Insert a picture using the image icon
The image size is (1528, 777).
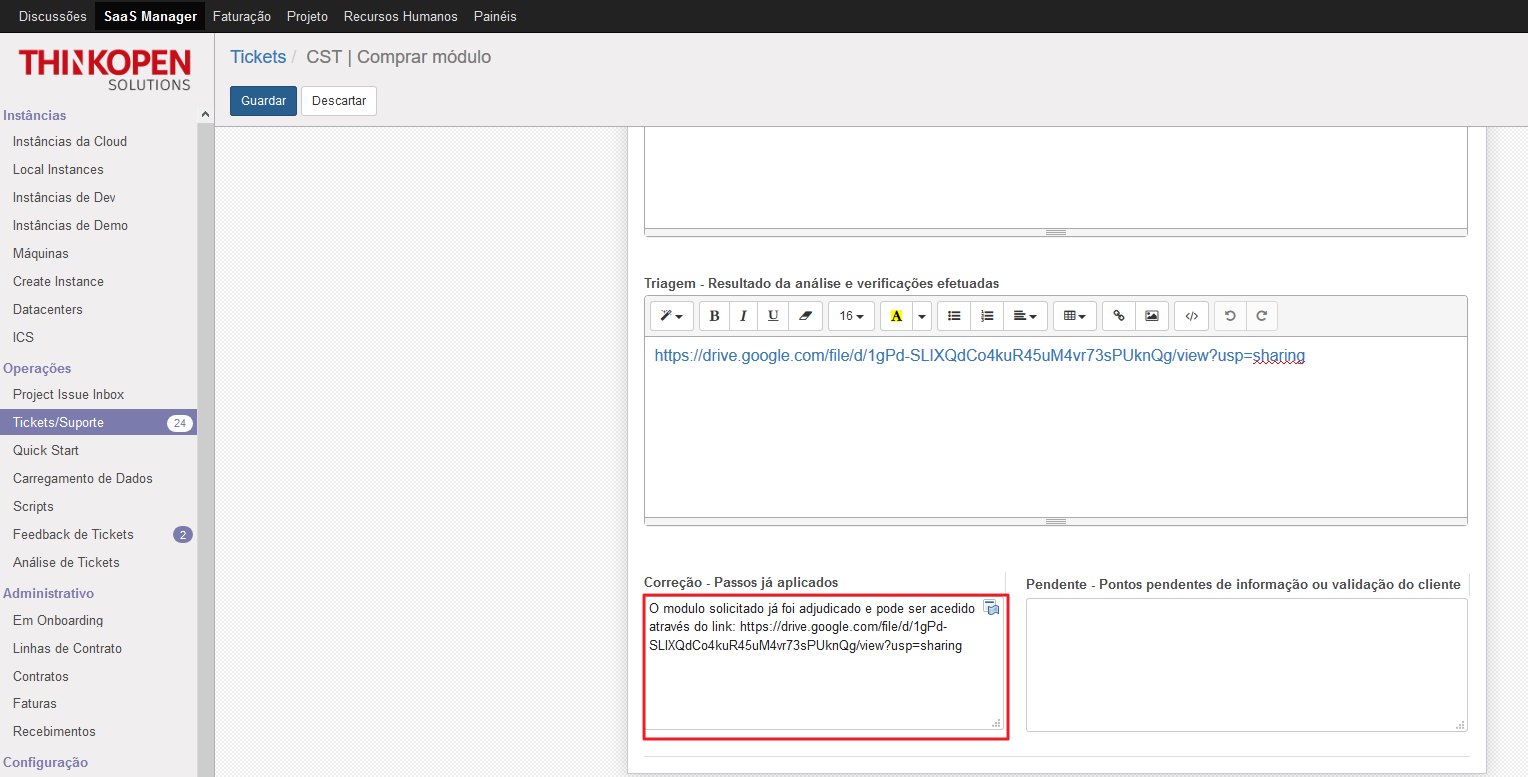coord(1151,316)
